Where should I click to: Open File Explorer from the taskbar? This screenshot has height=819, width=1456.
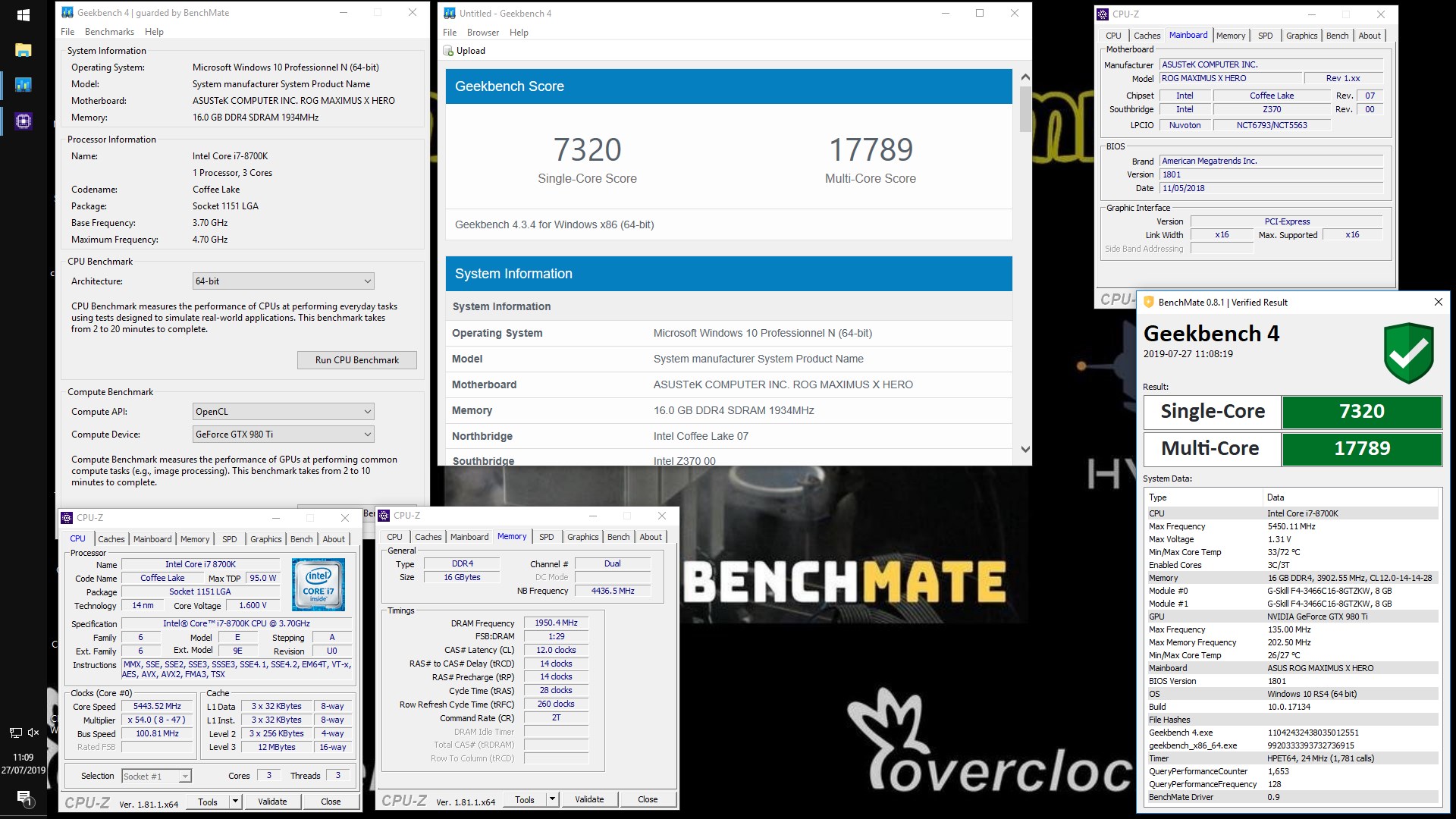pyautogui.click(x=23, y=51)
